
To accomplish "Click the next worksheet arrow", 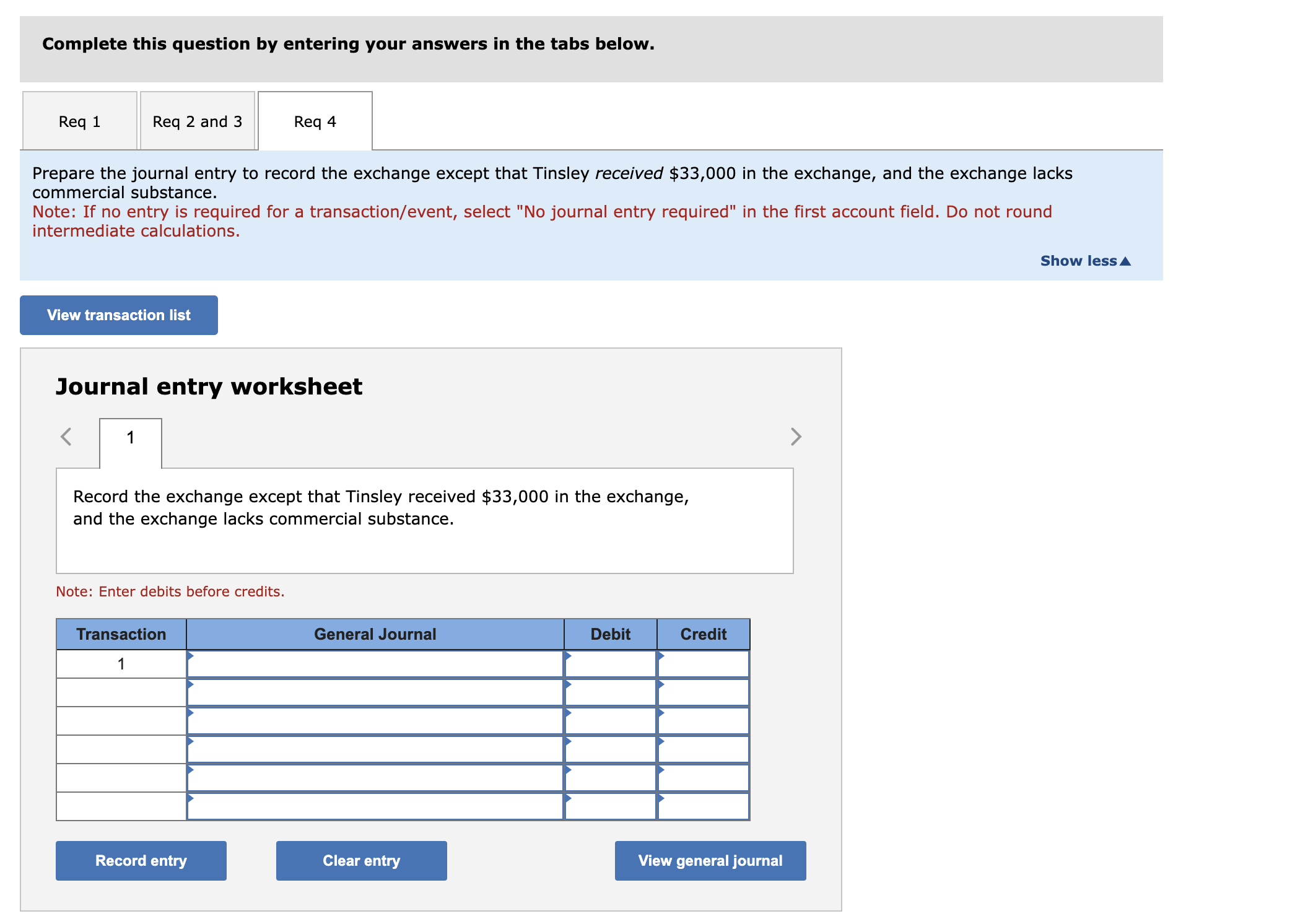I will pyautogui.click(x=796, y=437).
